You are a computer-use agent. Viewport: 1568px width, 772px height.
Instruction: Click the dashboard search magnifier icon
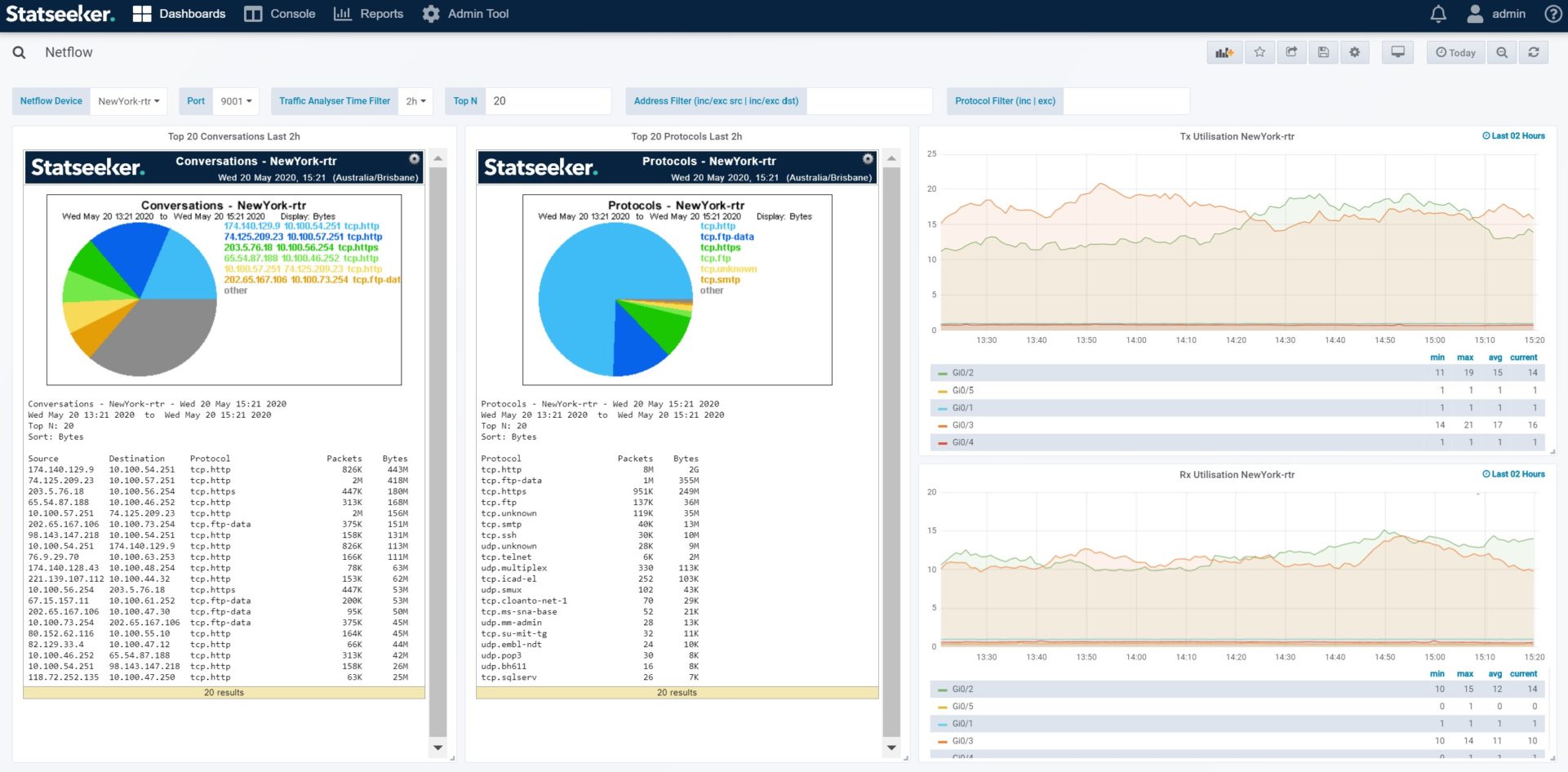coord(19,52)
